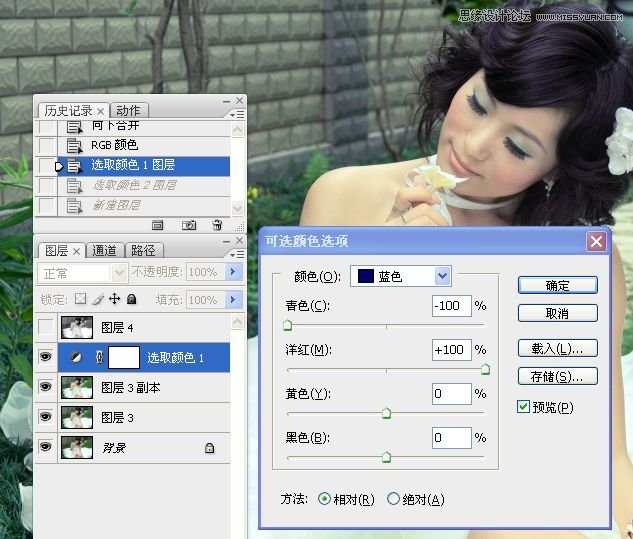This screenshot has height=539, width=633.
Task: Uncheck the 预览(P) preview checkbox
Action: [523, 406]
